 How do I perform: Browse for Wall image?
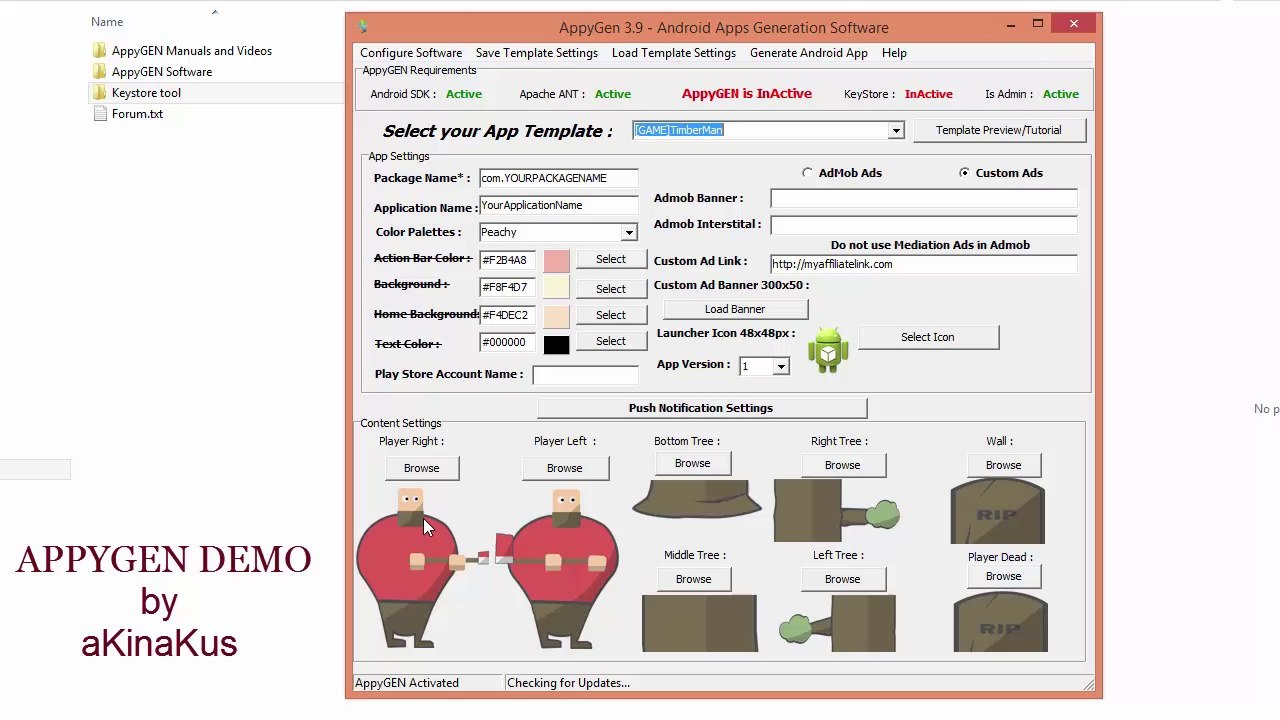pos(1003,465)
